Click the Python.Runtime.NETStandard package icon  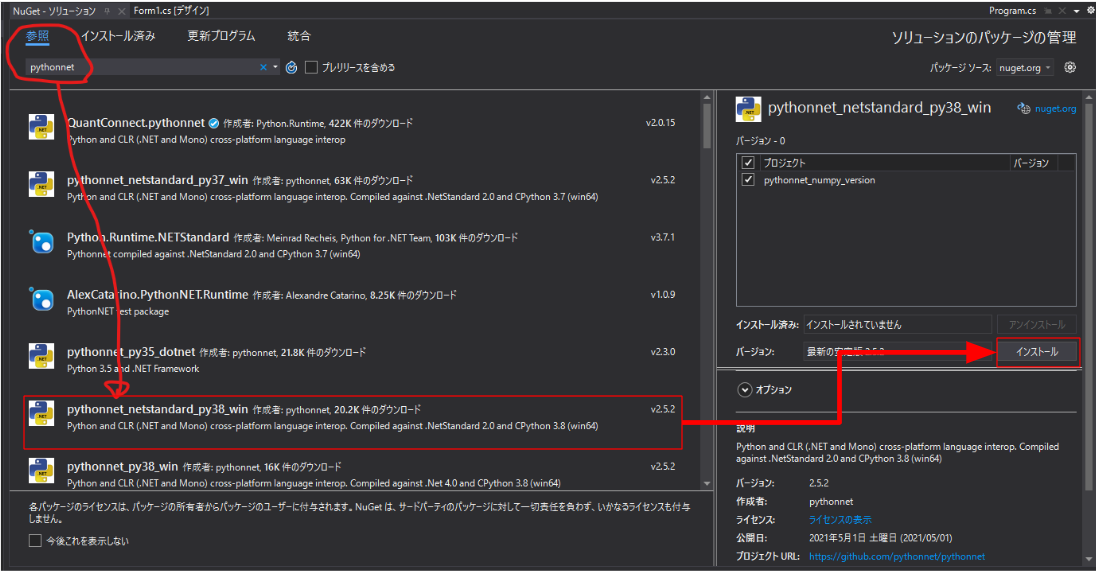[42, 243]
